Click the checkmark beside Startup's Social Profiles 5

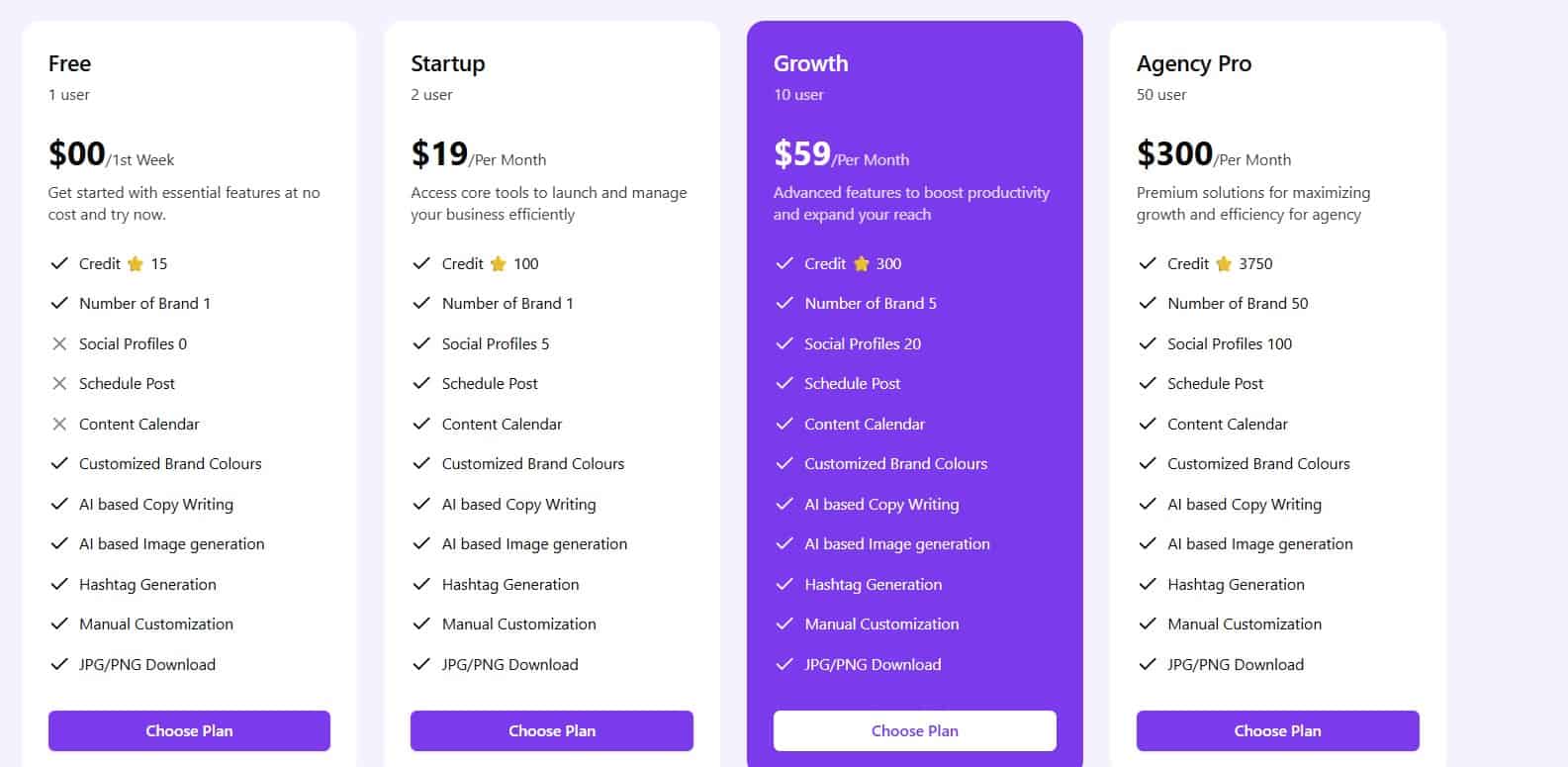(x=419, y=343)
